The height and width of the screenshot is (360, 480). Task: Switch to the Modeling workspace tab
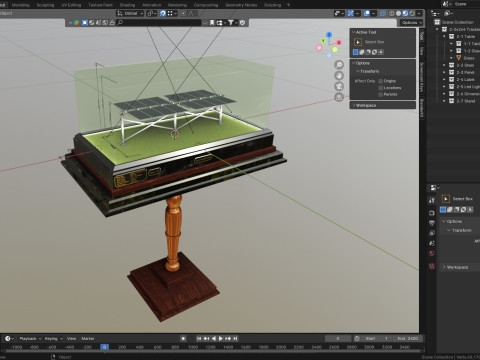click(20, 5)
